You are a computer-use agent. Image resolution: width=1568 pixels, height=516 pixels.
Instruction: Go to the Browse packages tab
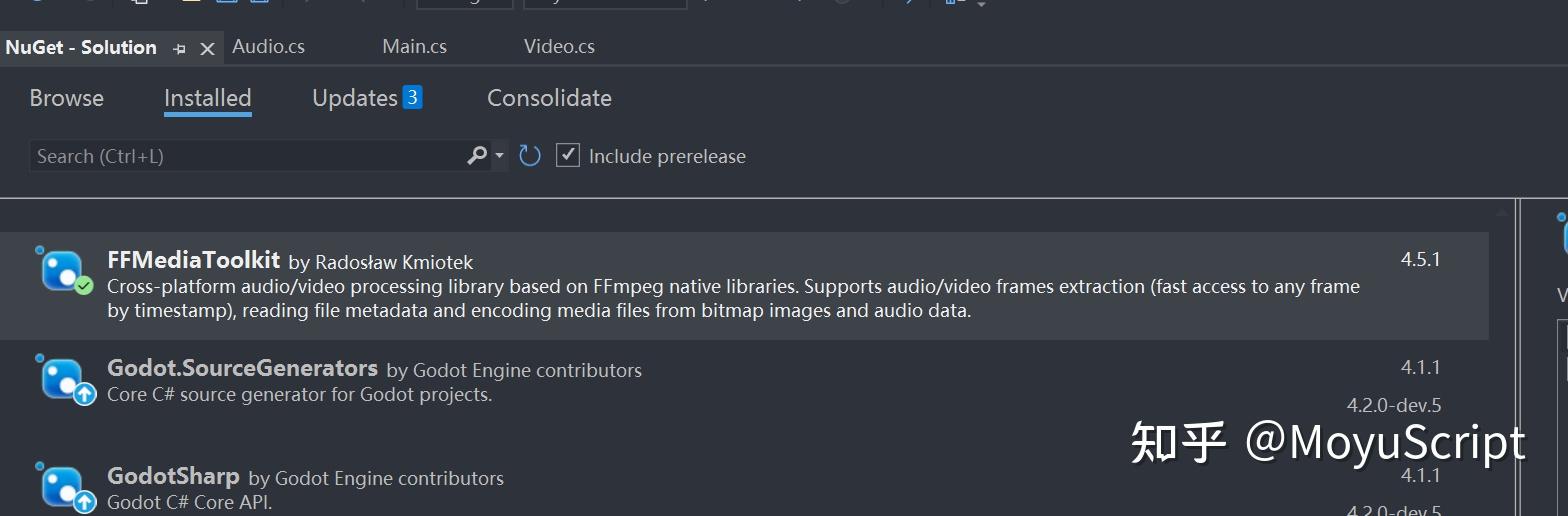[x=67, y=98]
